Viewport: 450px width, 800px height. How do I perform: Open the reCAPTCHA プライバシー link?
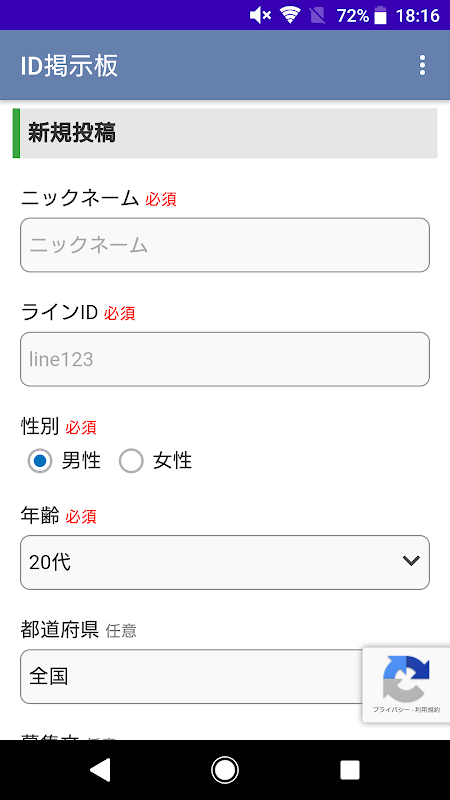point(390,710)
